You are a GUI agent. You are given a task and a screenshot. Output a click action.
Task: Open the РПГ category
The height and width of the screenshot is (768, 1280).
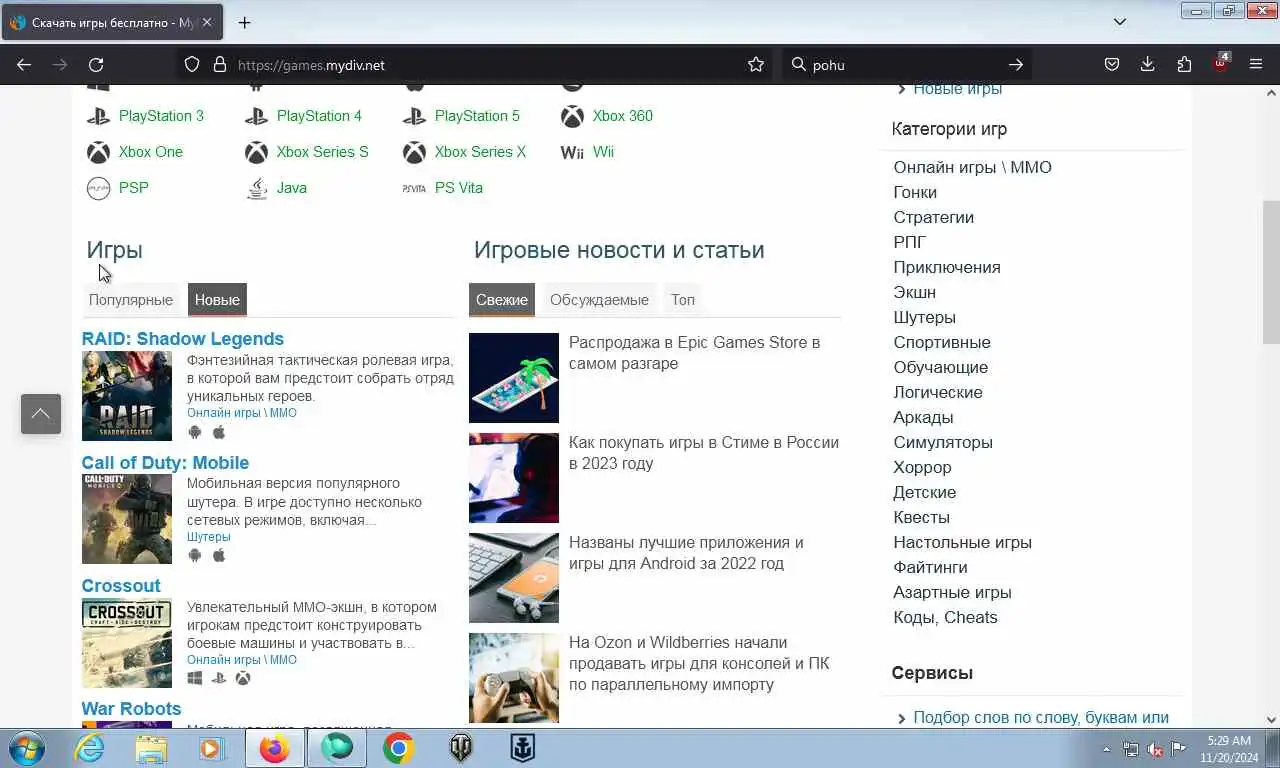(x=910, y=242)
